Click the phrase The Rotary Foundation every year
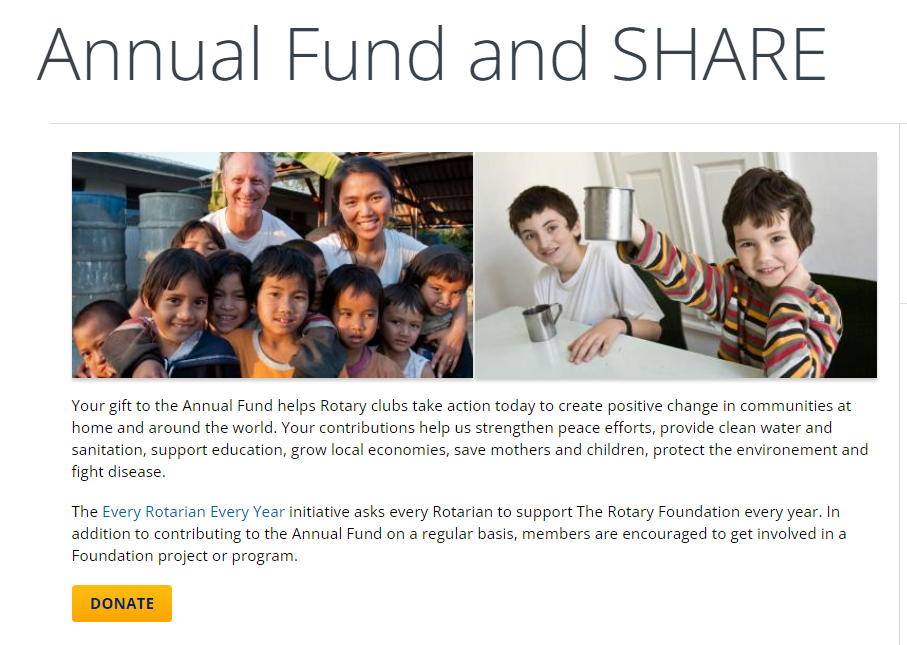 click(698, 512)
